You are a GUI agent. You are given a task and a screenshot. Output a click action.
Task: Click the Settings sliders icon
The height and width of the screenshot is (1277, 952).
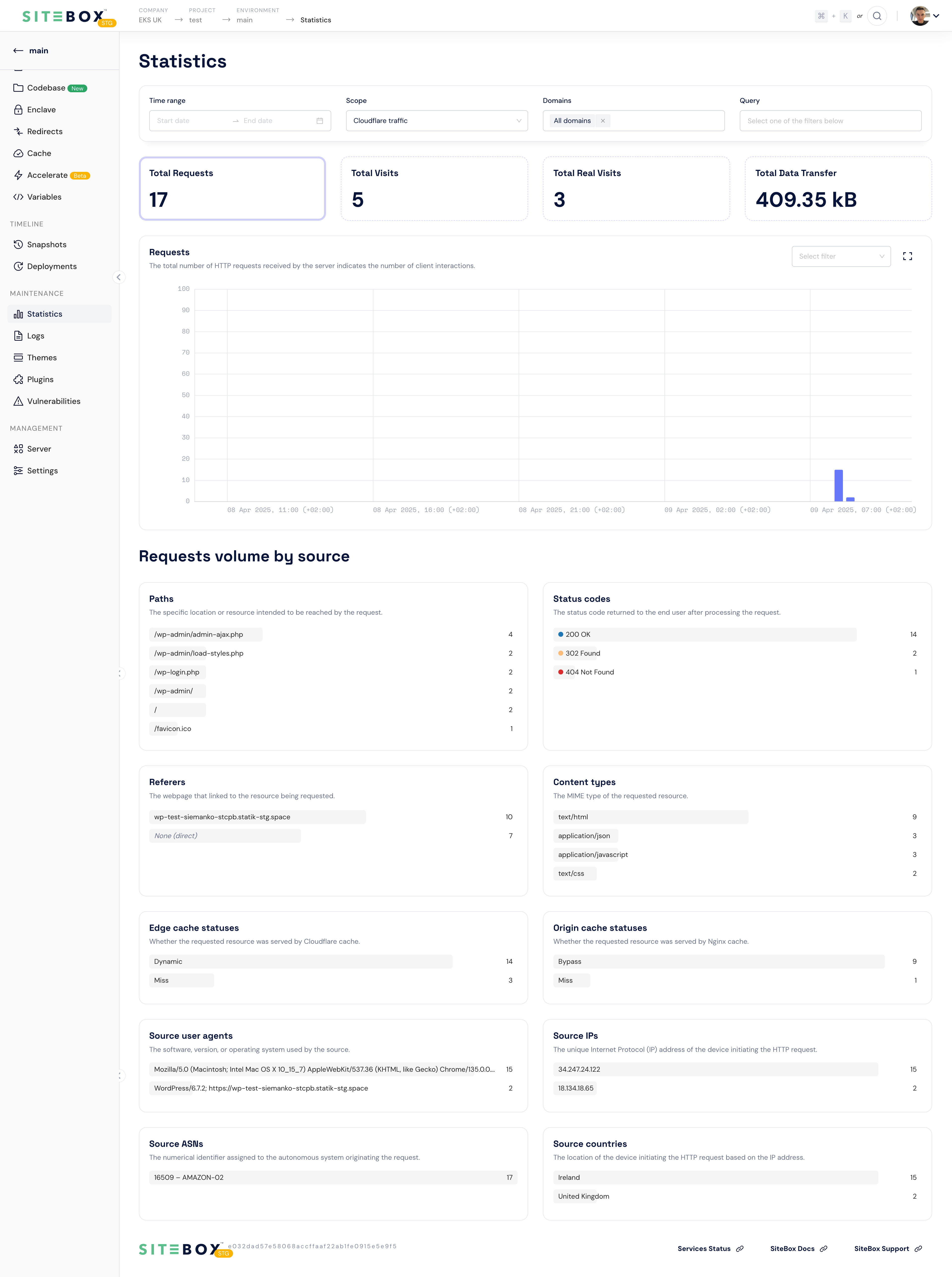[x=18, y=471]
